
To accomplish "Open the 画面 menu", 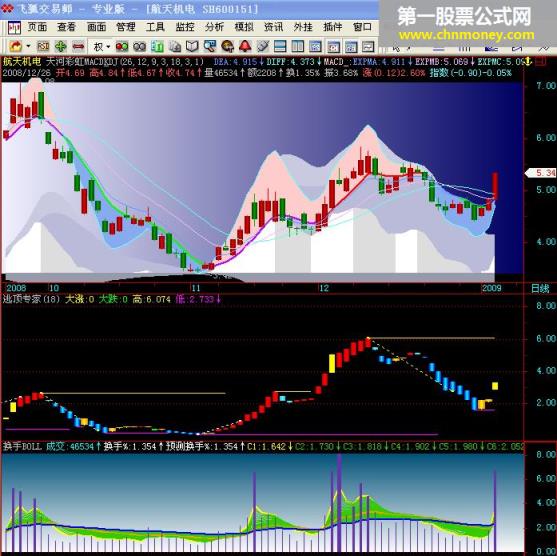I will click(x=96, y=27).
